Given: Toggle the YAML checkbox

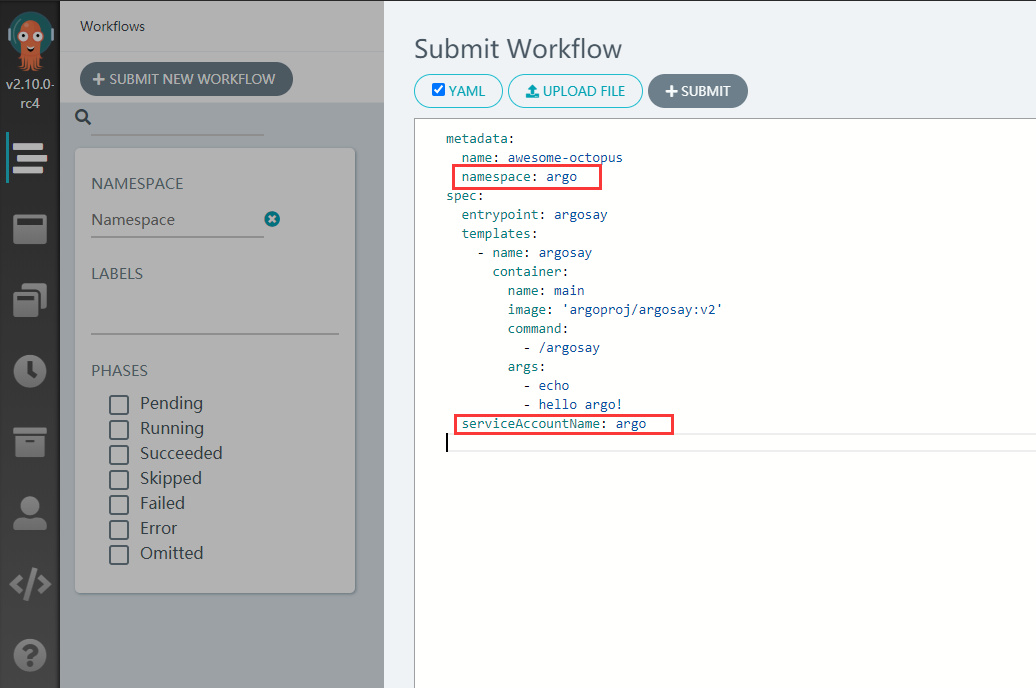Looking at the screenshot, I should tap(438, 90).
